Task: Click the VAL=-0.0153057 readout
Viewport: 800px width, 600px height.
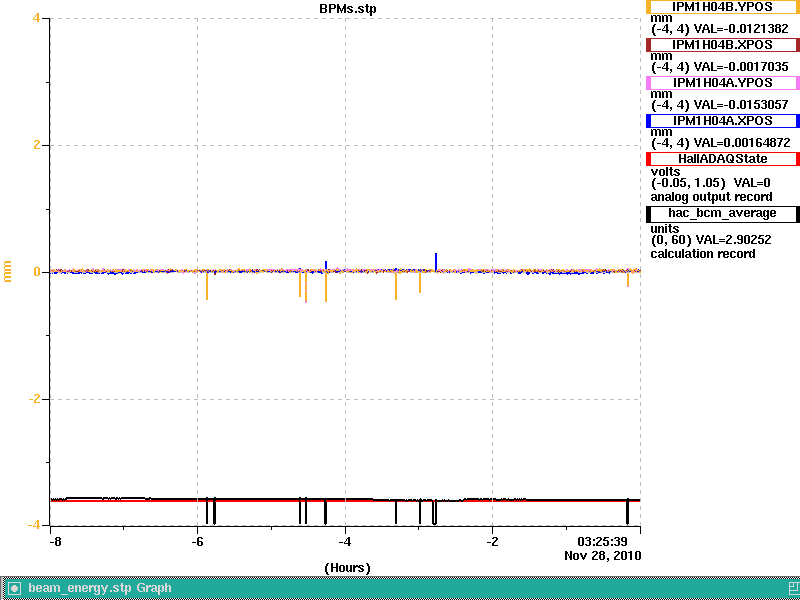Action: [x=741, y=105]
